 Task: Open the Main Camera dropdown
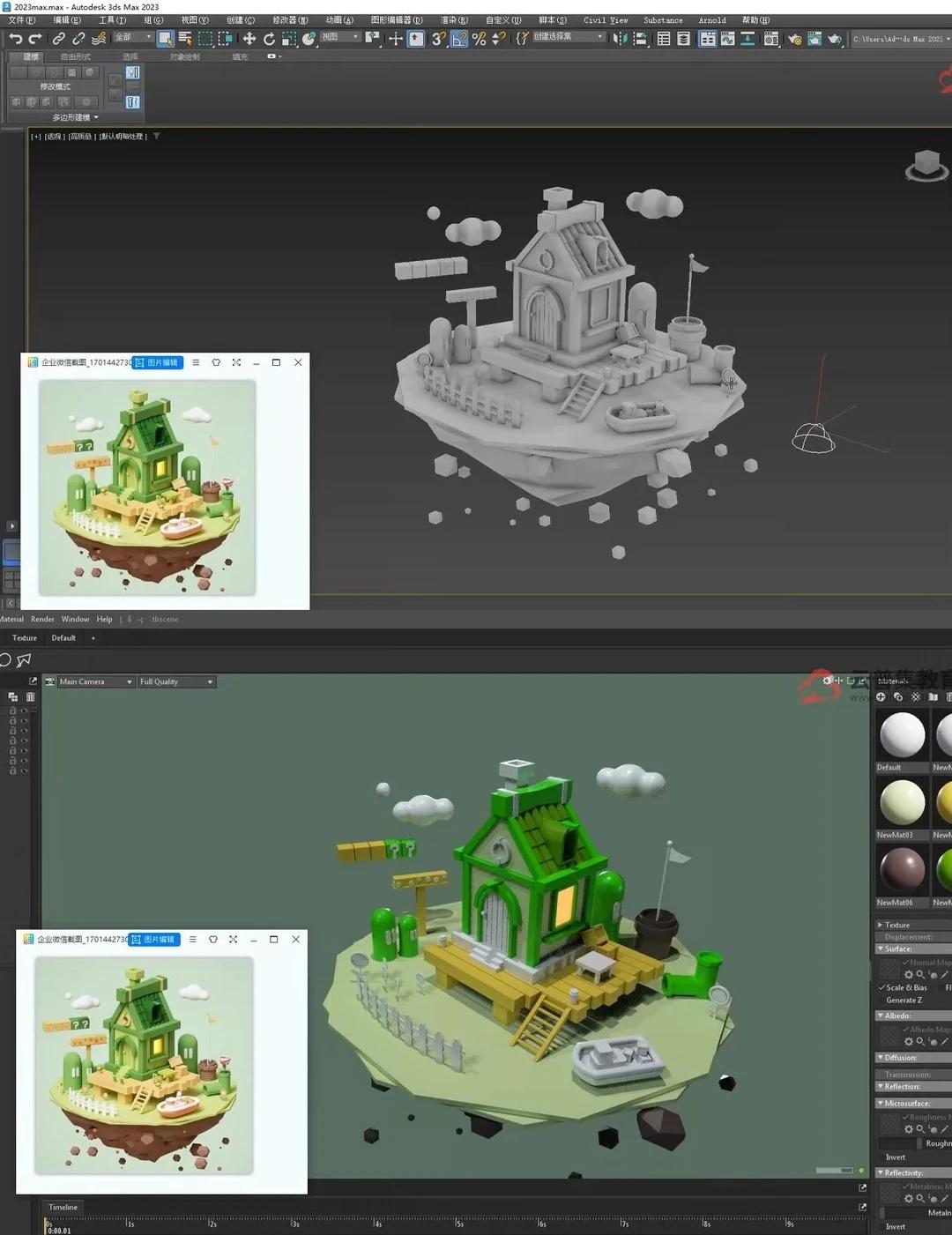[95, 681]
